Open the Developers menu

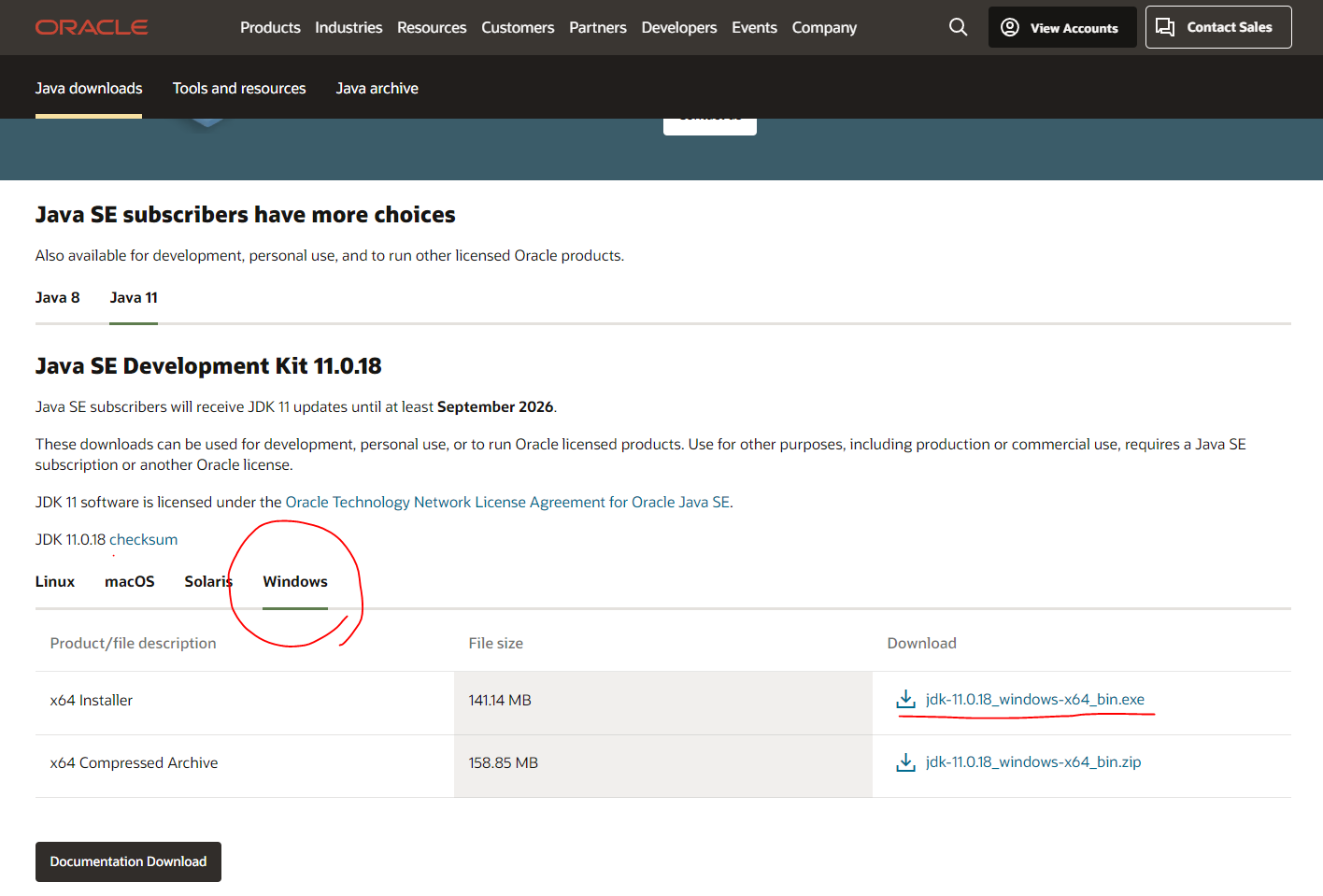[x=679, y=27]
